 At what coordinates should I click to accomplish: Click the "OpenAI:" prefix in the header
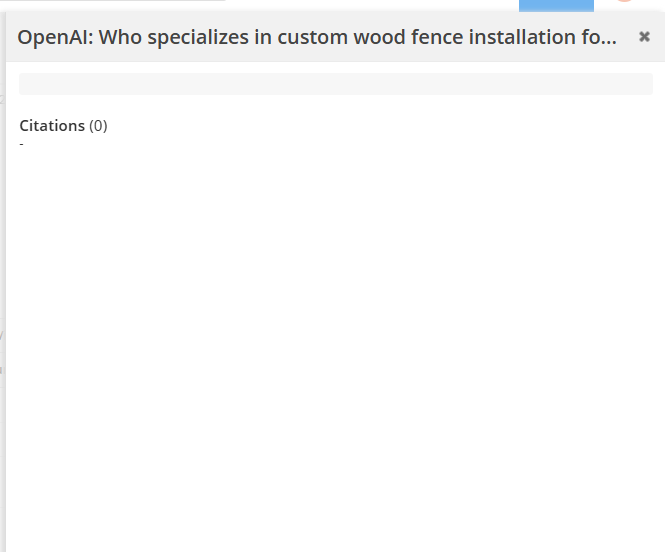pyautogui.click(x=55, y=38)
